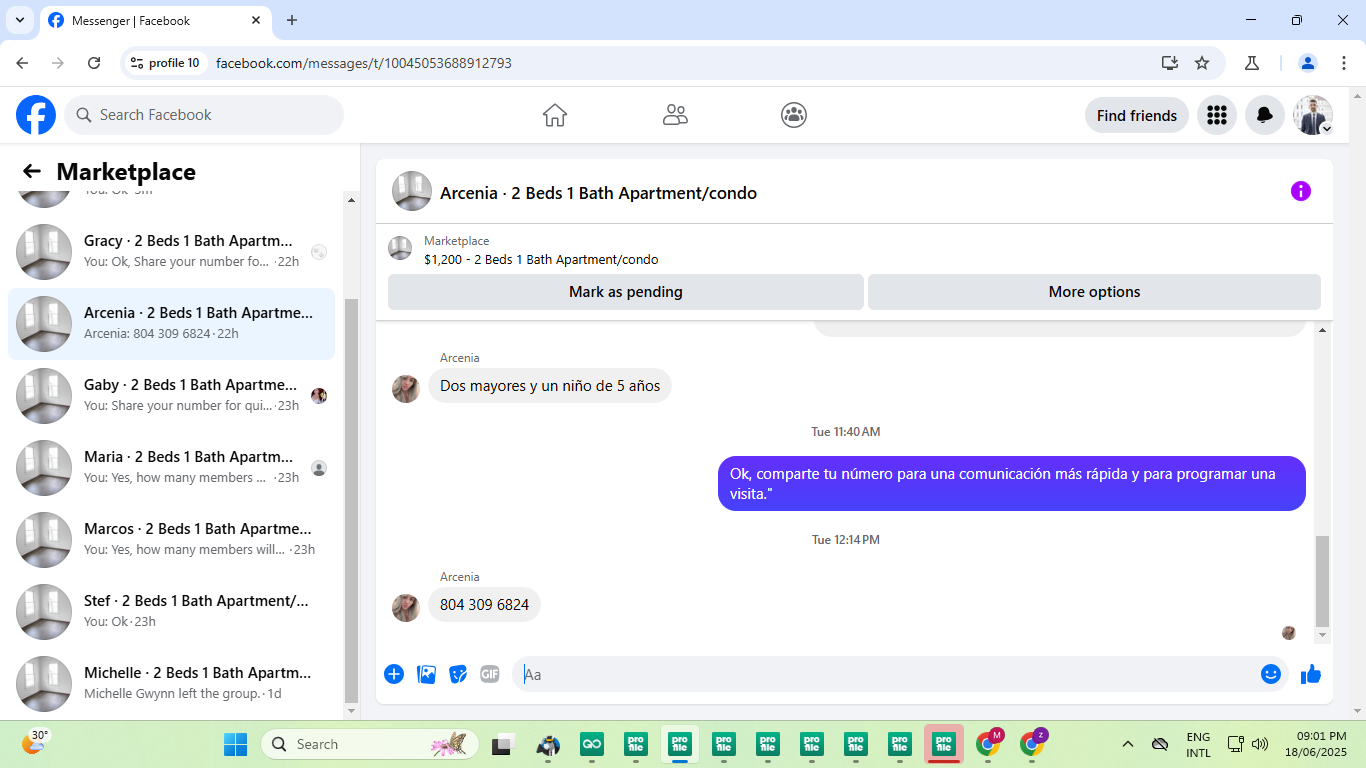Open the Facebook logo home link
1366x768 pixels.
[36, 115]
